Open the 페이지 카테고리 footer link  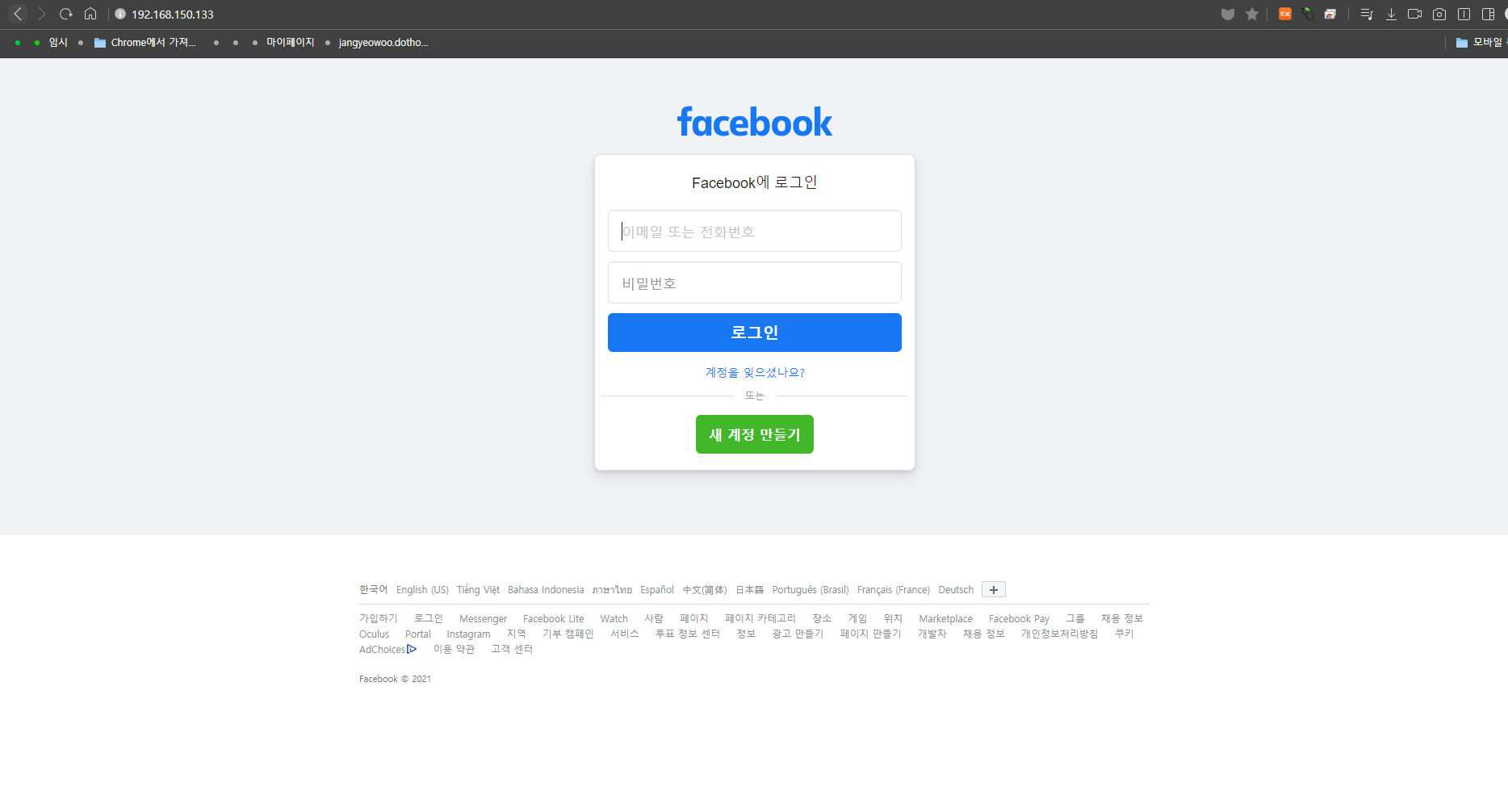point(760,618)
